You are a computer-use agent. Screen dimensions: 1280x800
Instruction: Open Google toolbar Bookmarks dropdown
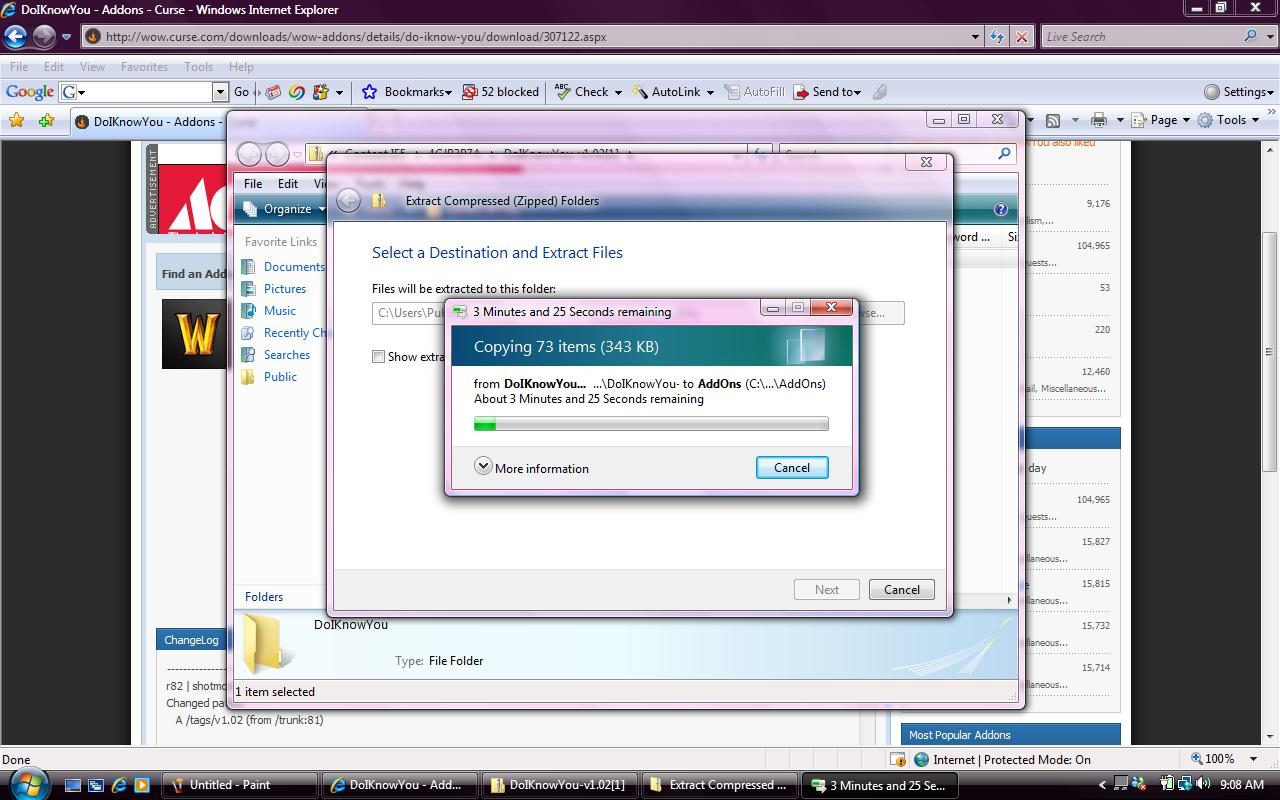click(406, 91)
